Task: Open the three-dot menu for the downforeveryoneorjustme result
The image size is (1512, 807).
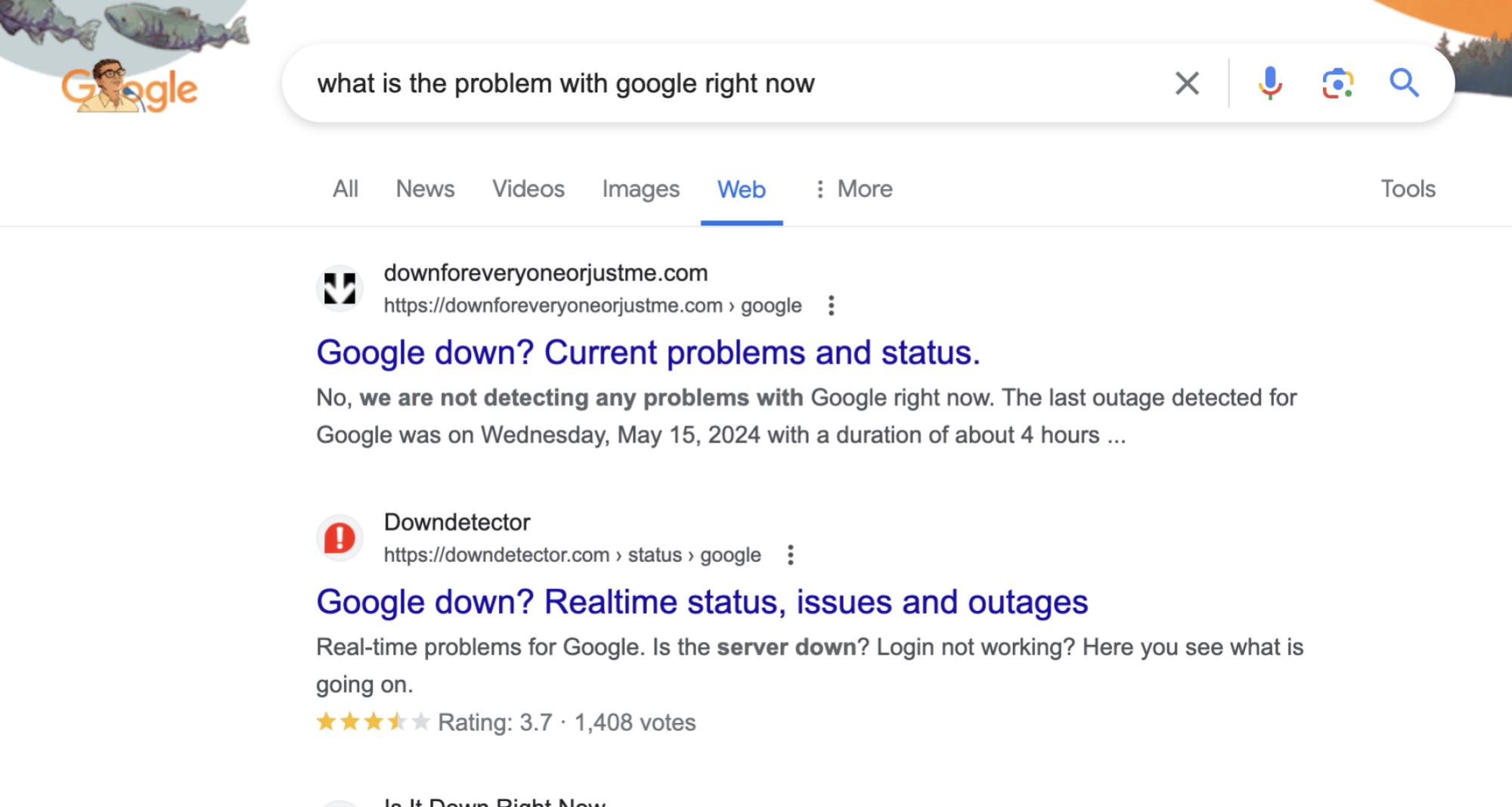Action: (831, 306)
